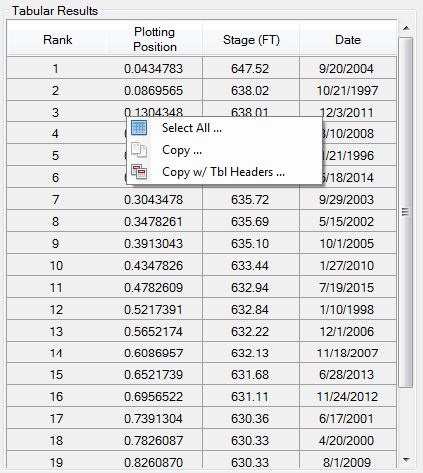Viewport: 423px width, 473px height.
Task: Select date cell 1/10/1998
Action: click(x=348, y=309)
